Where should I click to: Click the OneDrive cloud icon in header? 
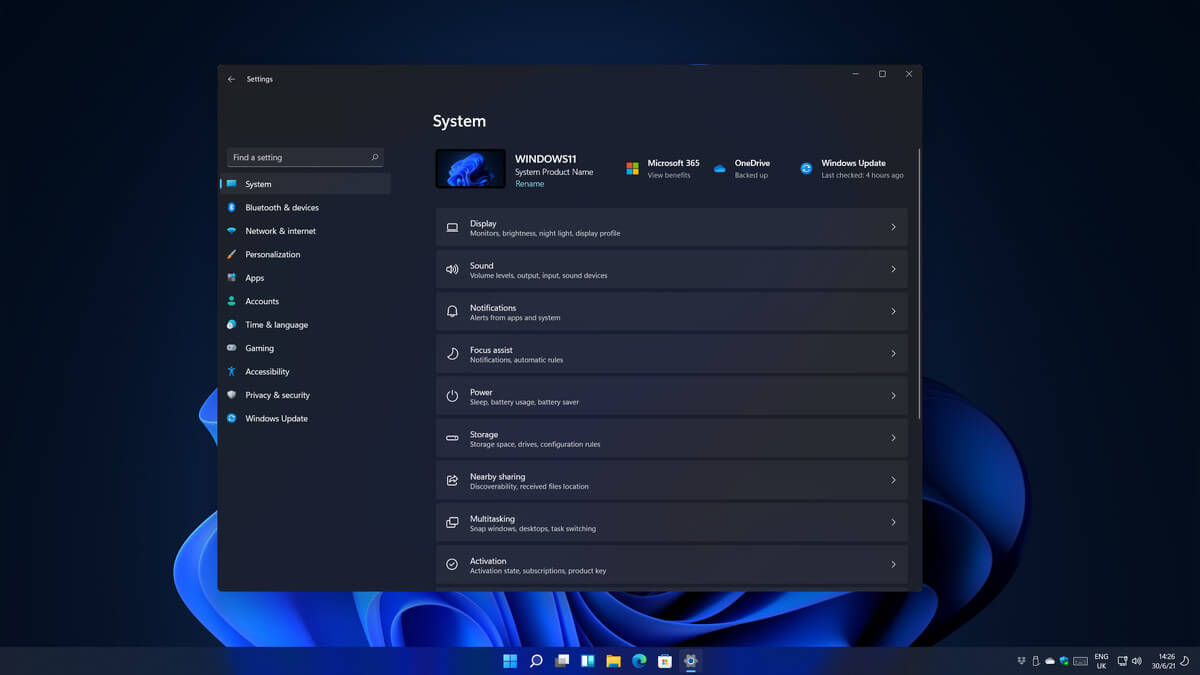(719, 169)
